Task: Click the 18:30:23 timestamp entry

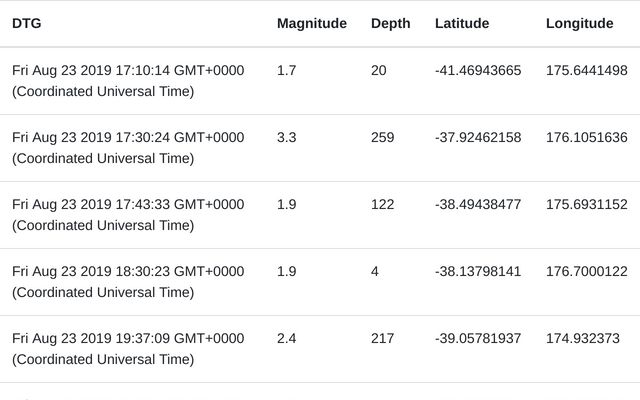Action: click(128, 282)
